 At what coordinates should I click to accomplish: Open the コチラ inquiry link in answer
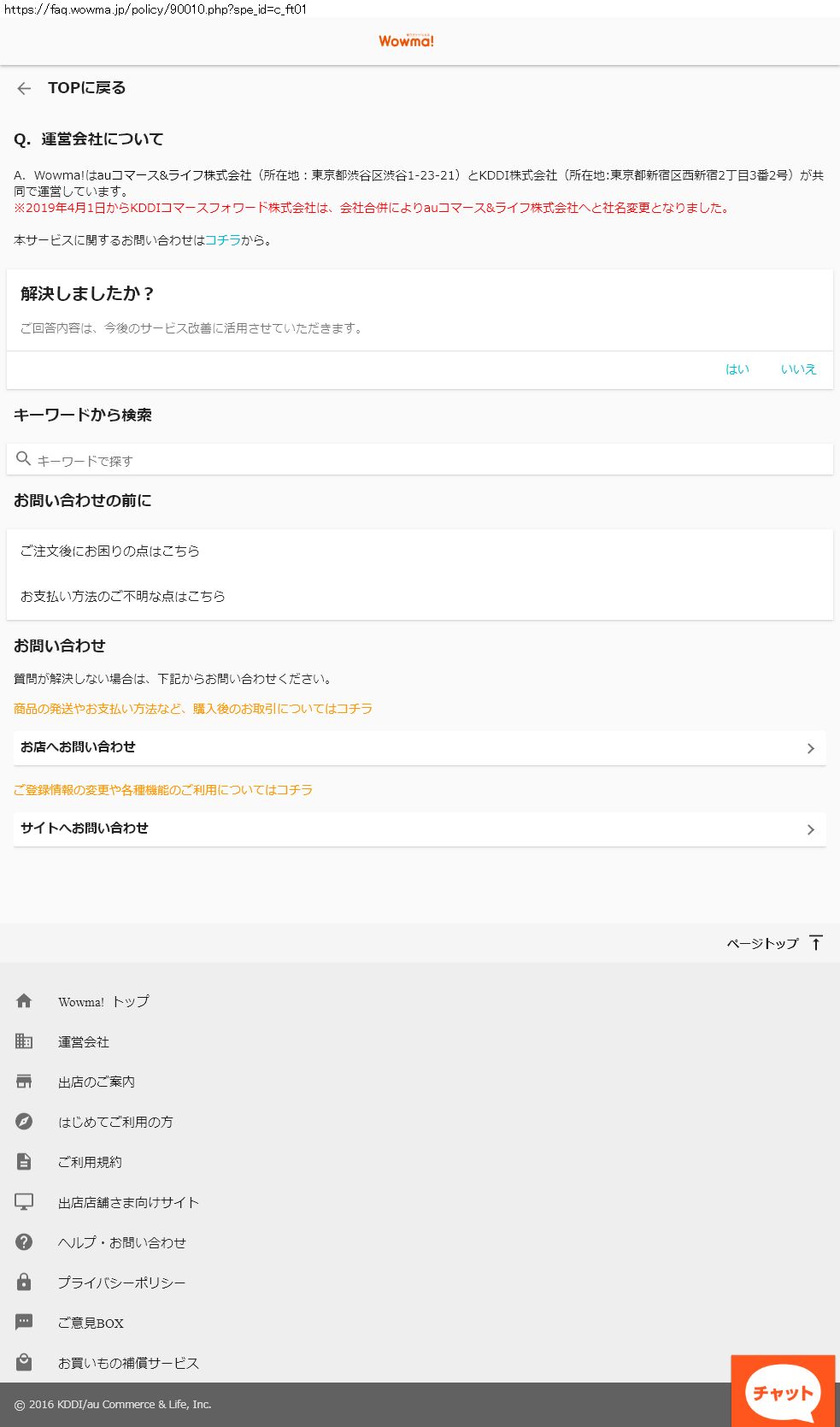(223, 240)
